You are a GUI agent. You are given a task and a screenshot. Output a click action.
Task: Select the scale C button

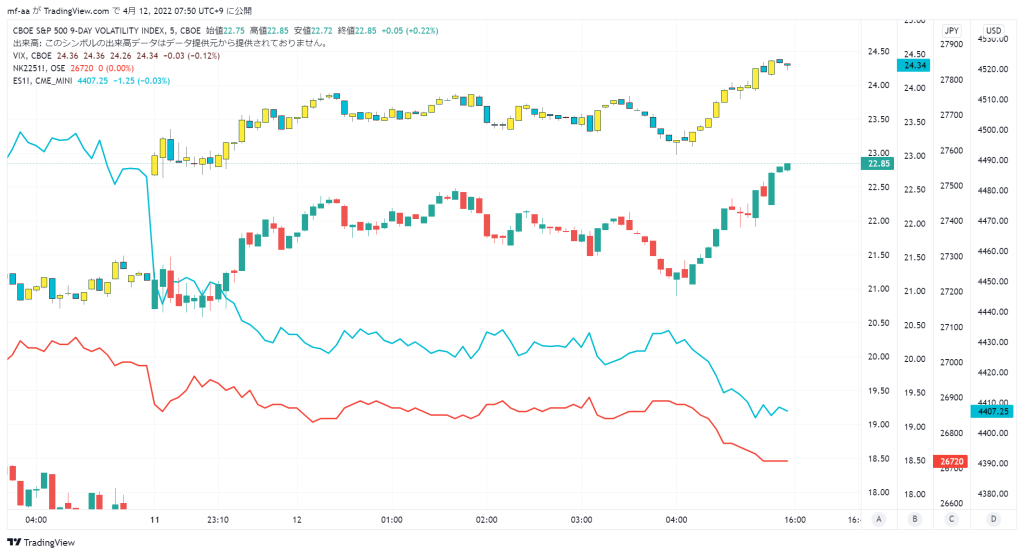[952, 519]
